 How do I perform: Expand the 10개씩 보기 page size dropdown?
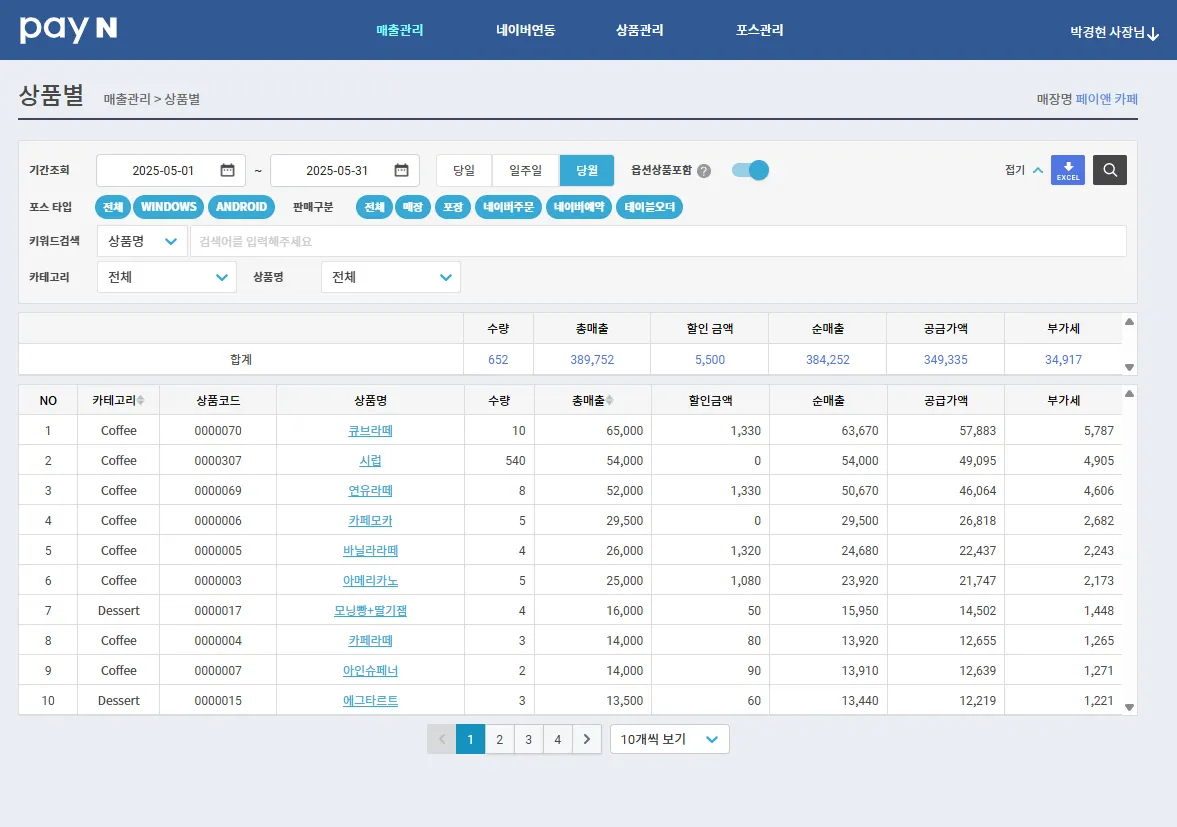click(x=669, y=739)
